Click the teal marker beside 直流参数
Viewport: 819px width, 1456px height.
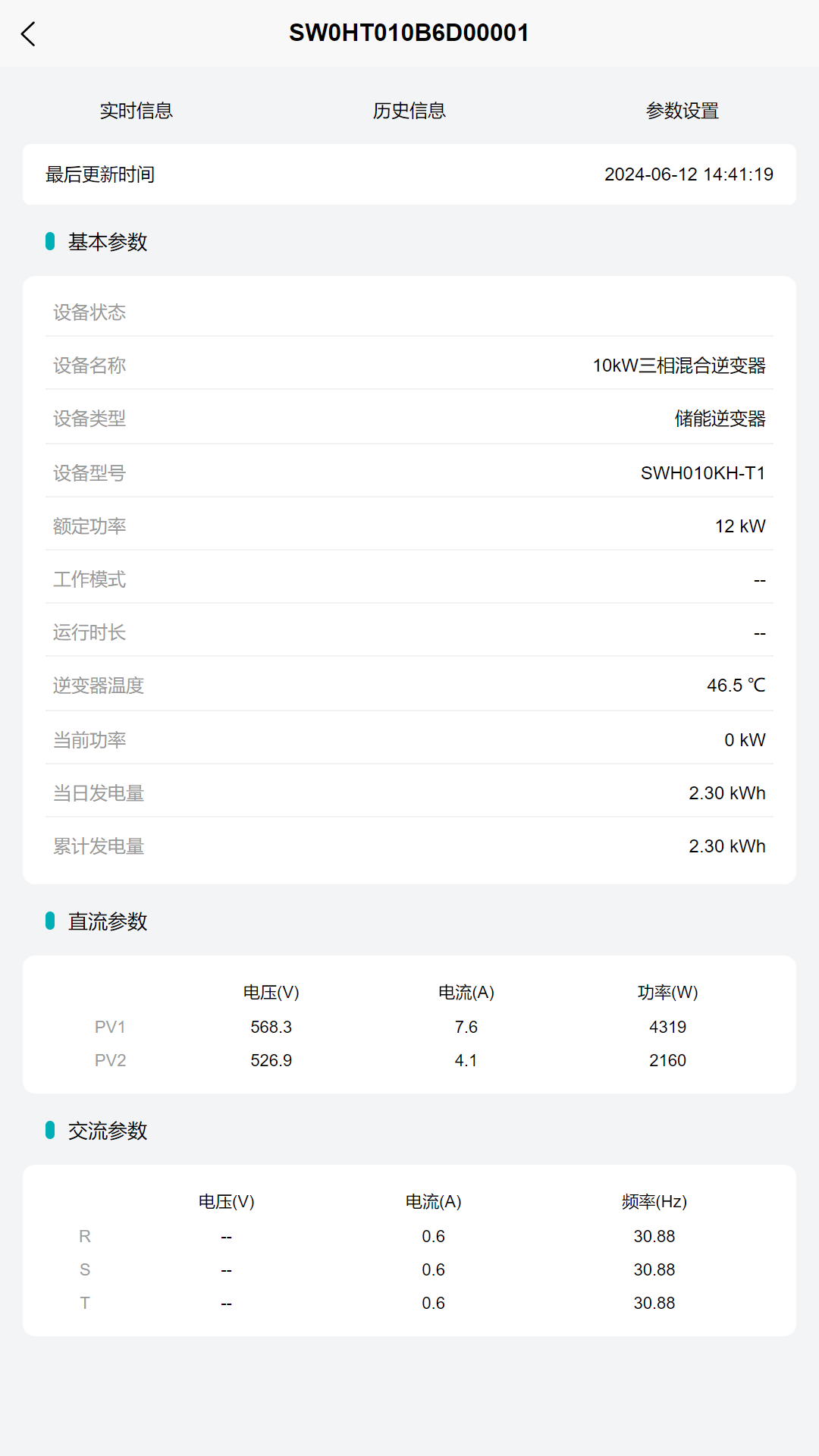click(x=50, y=921)
